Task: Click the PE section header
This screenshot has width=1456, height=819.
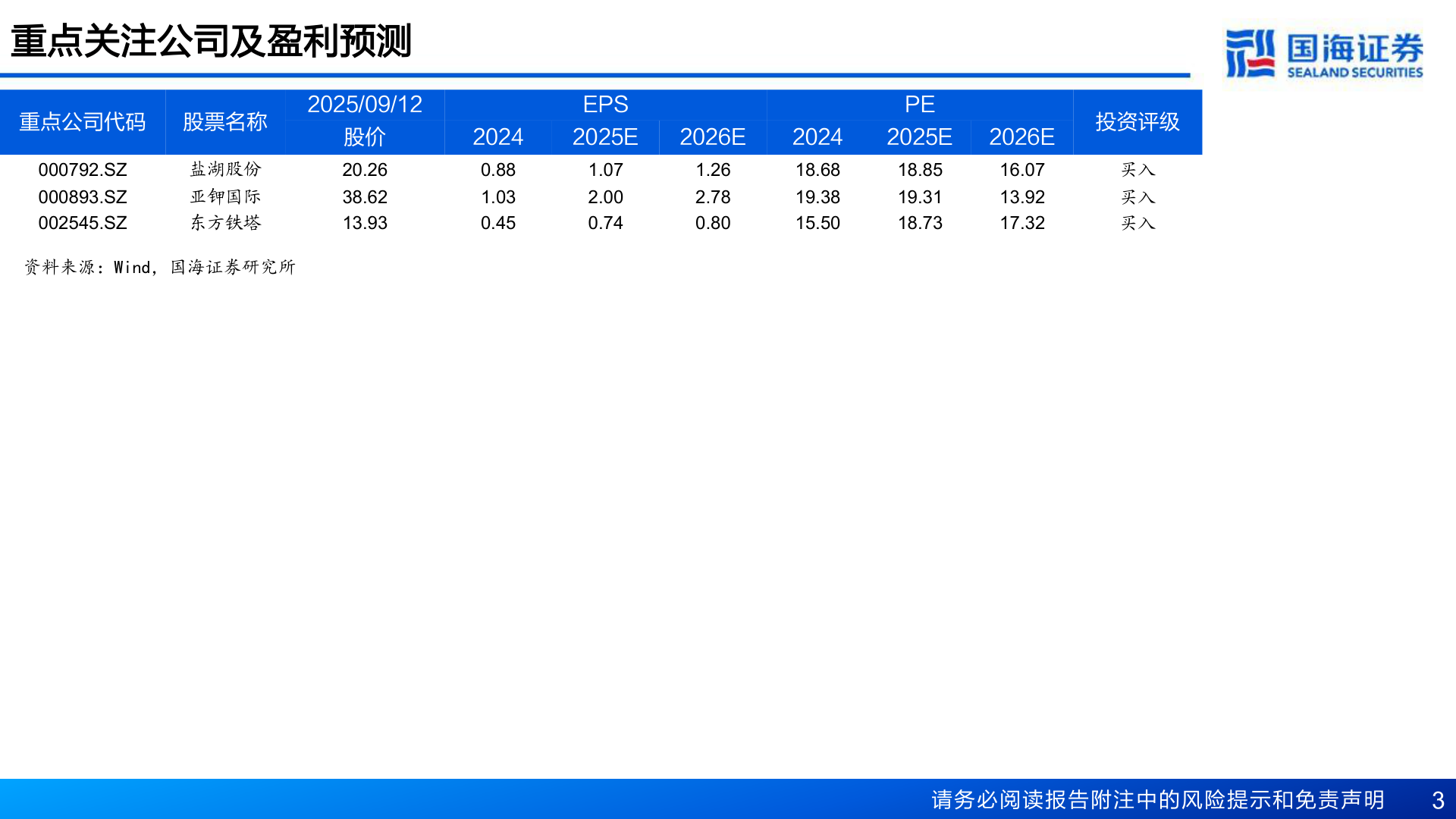Action: (x=919, y=105)
